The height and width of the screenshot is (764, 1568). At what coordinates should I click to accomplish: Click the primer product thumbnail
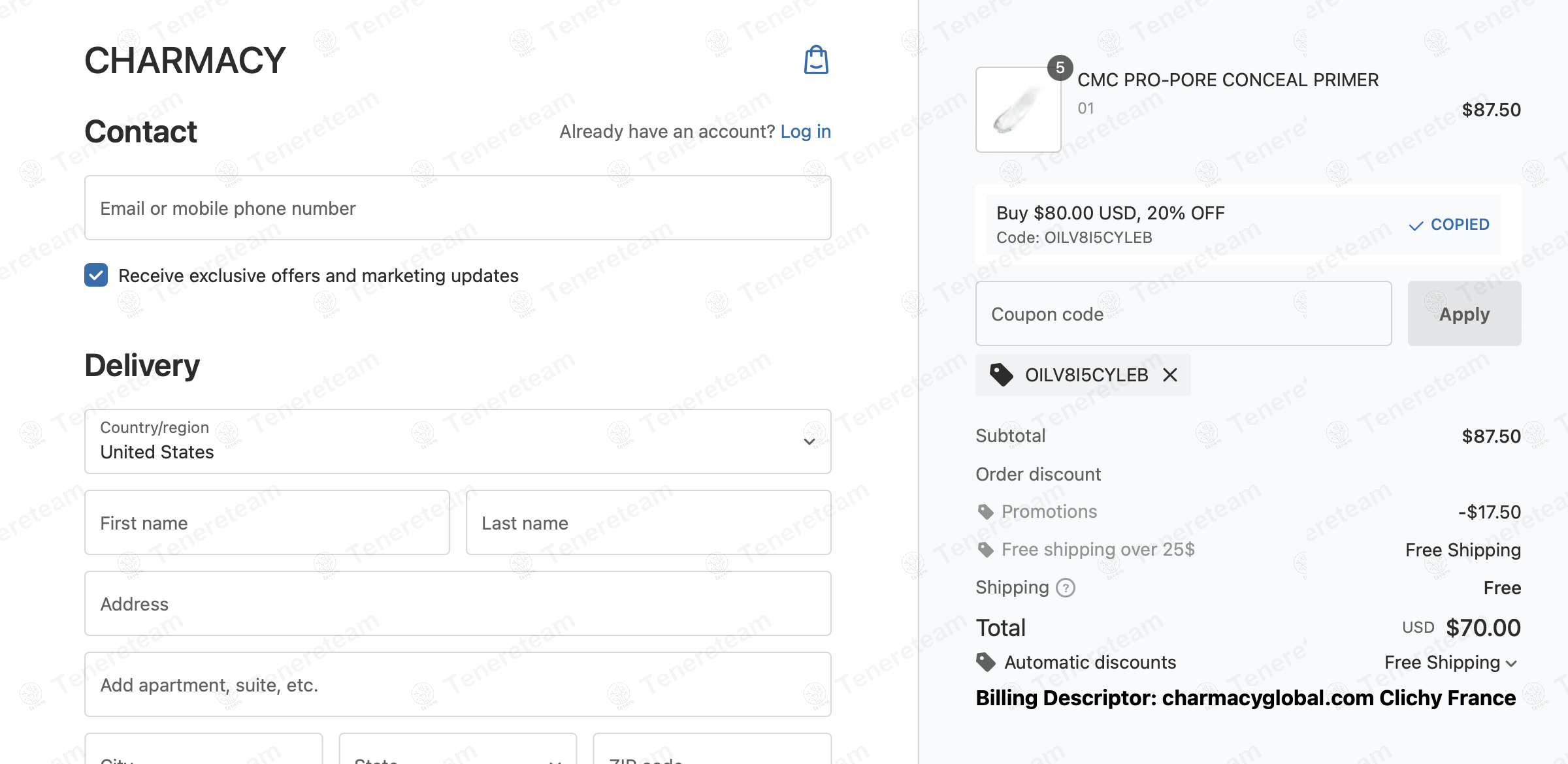(1018, 110)
